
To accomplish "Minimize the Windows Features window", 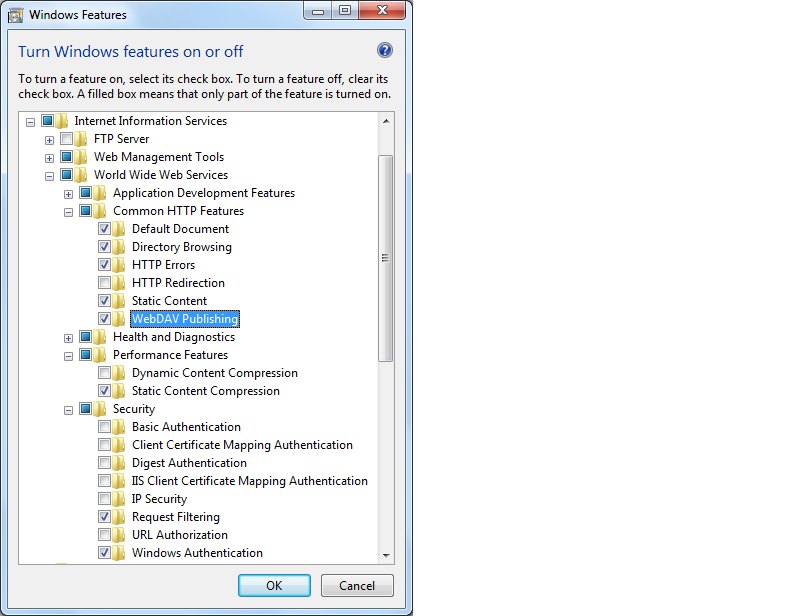I will click(318, 10).
